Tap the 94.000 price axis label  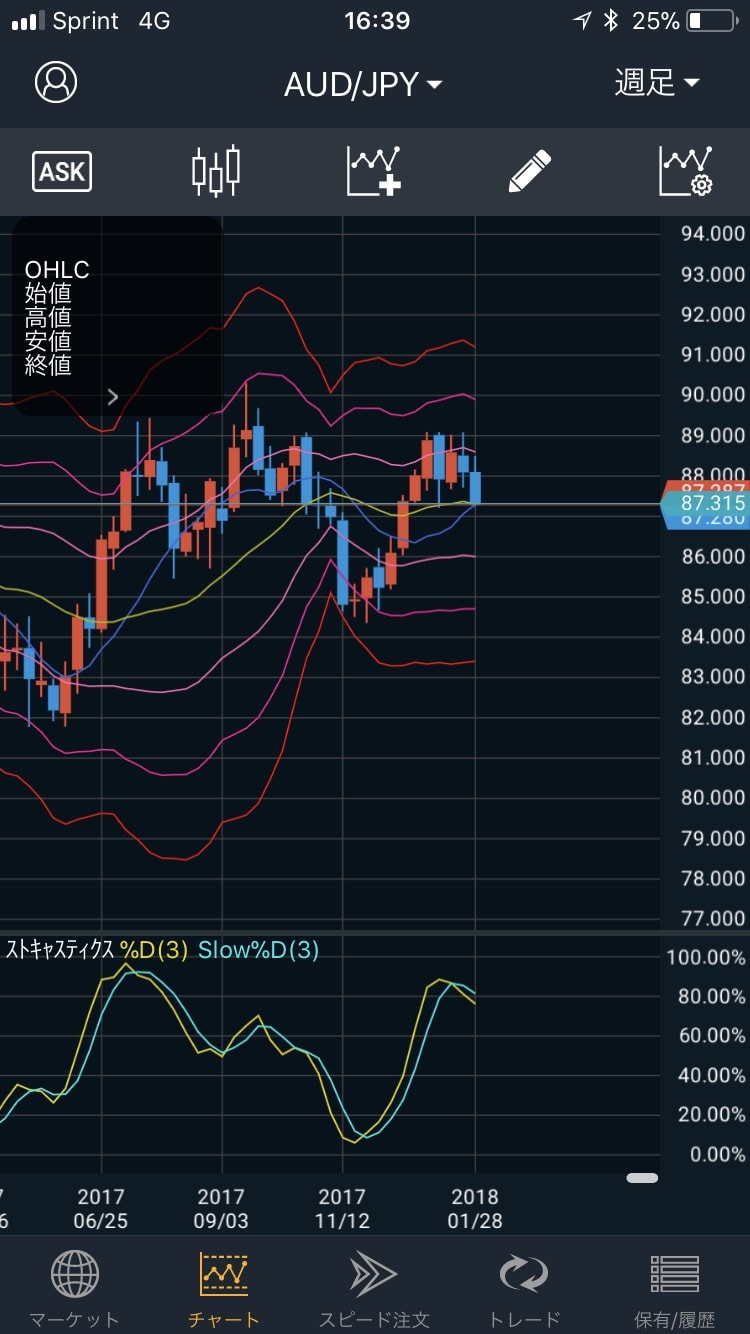click(713, 234)
